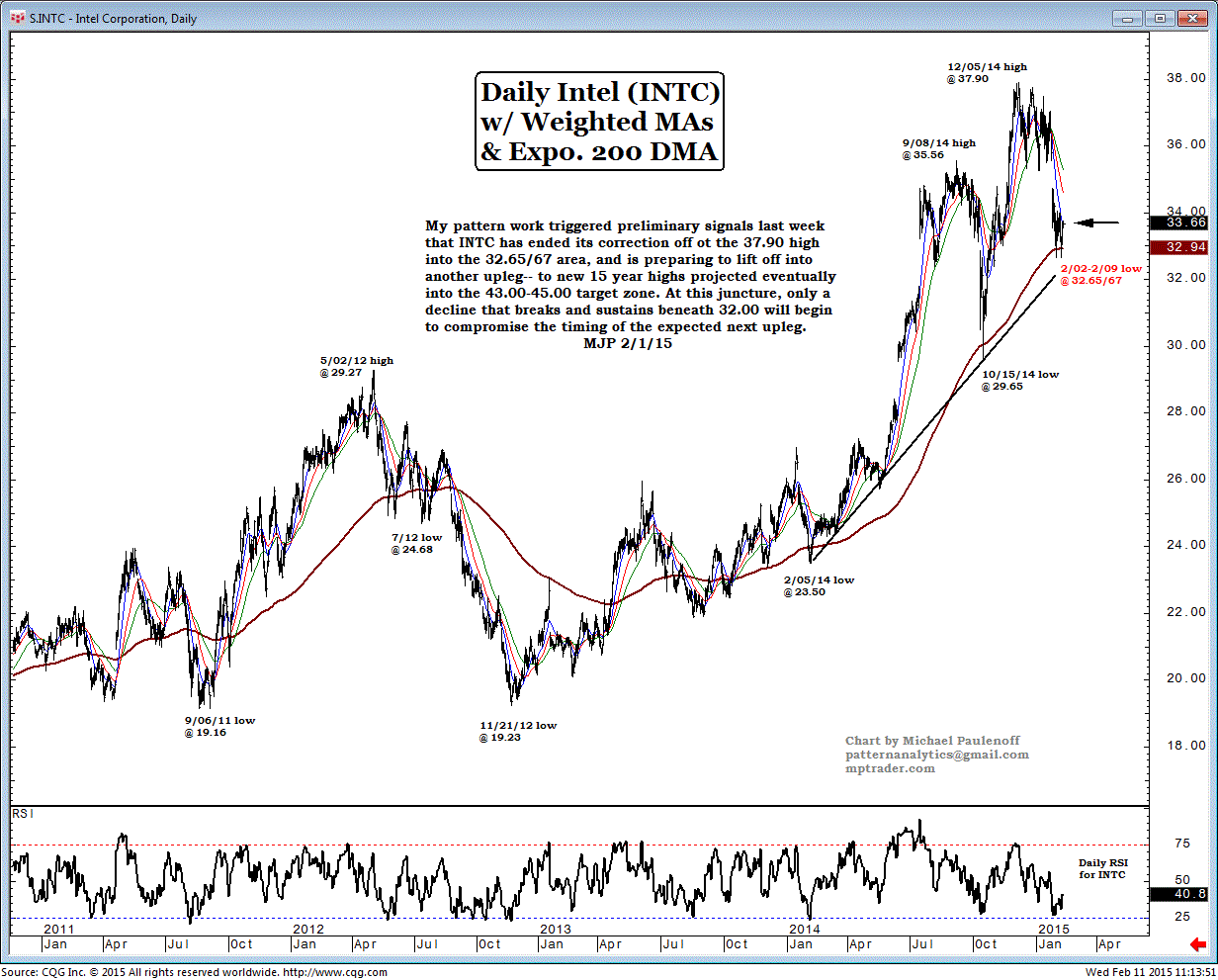The image size is (1218, 980).
Task: Click the 'Daily RSI for INTC' label
Action: pyautogui.click(x=1102, y=868)
